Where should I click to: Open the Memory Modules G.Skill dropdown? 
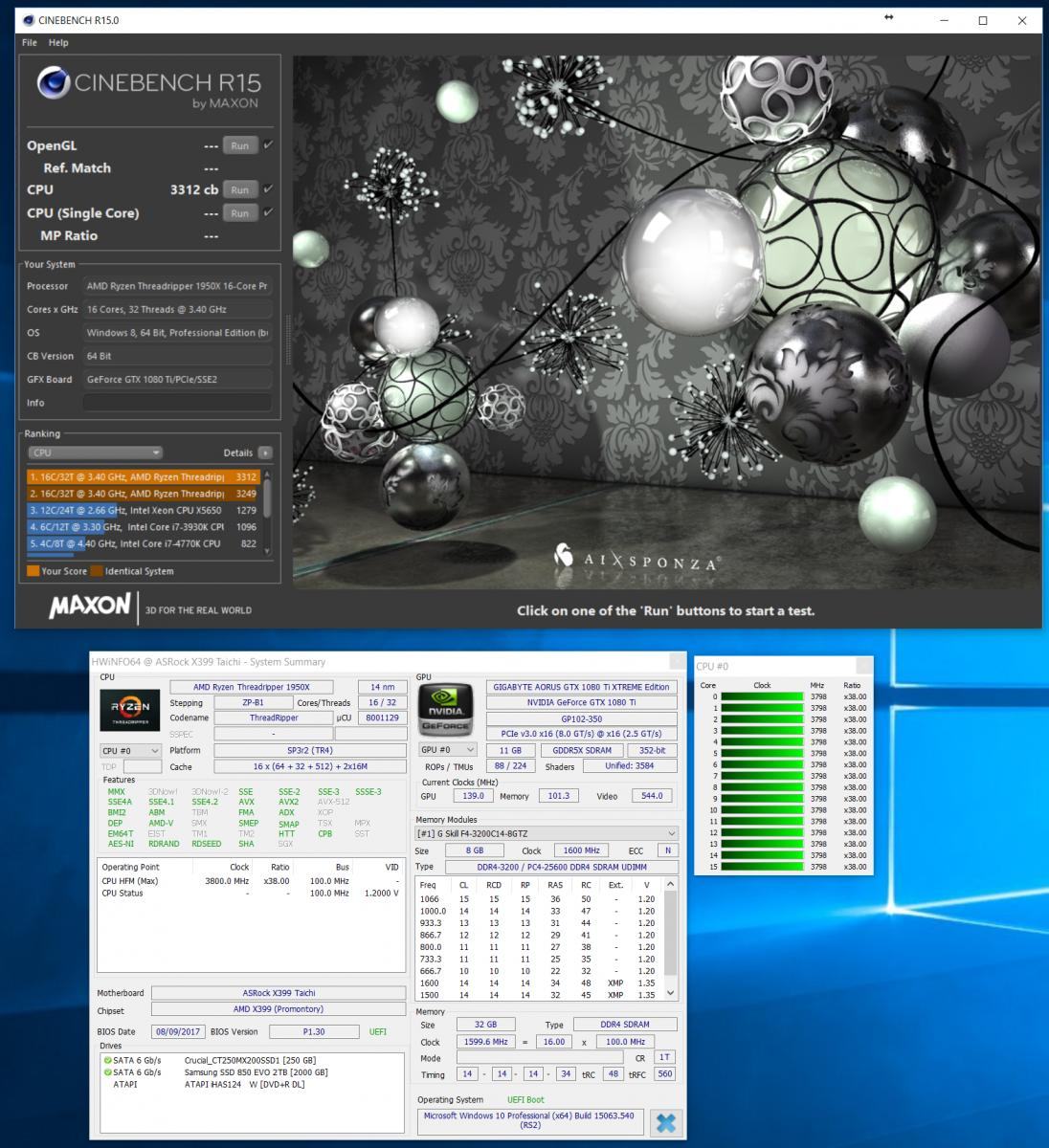[x=547, y=834]
